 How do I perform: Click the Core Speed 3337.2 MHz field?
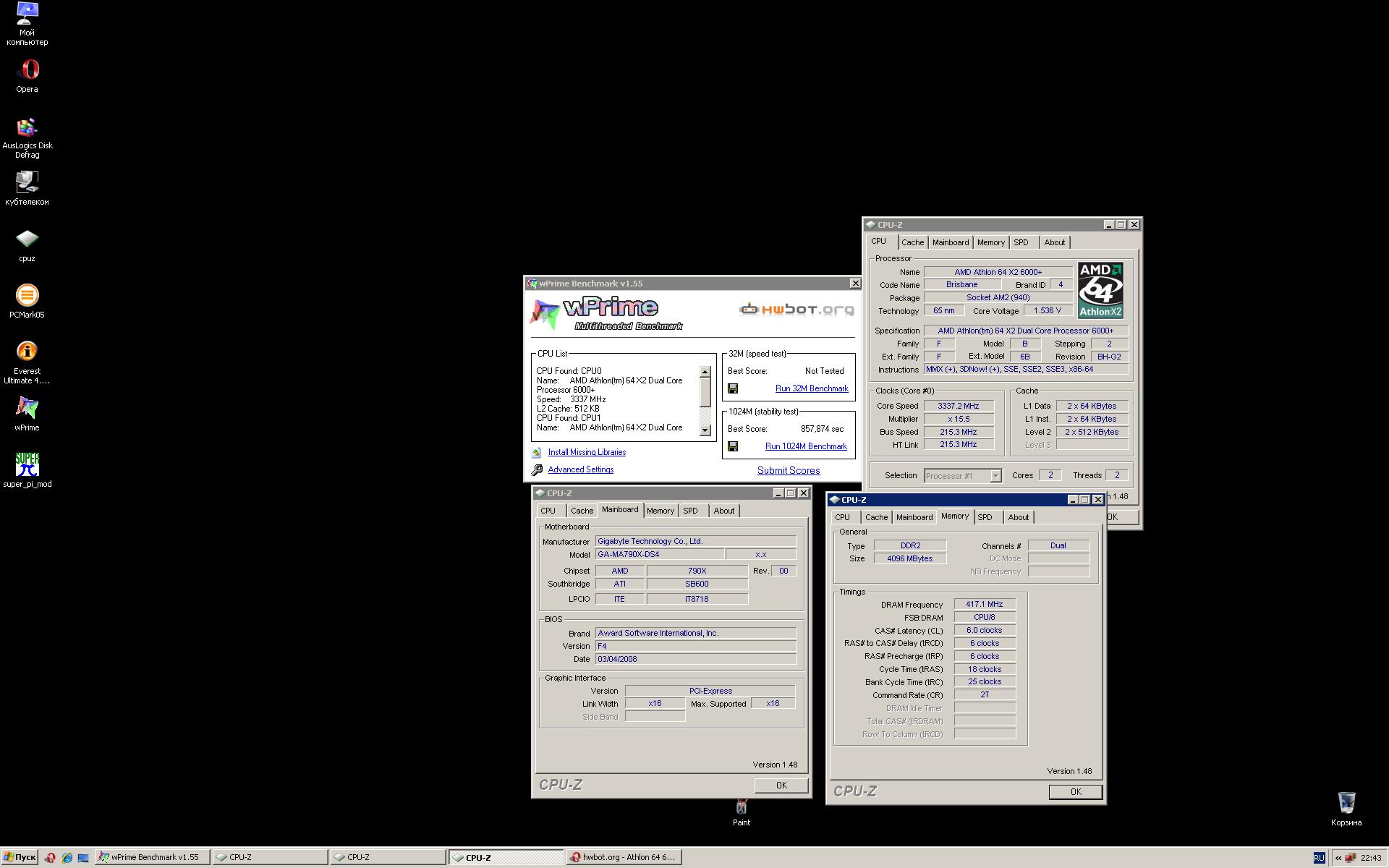pos(958,406)
